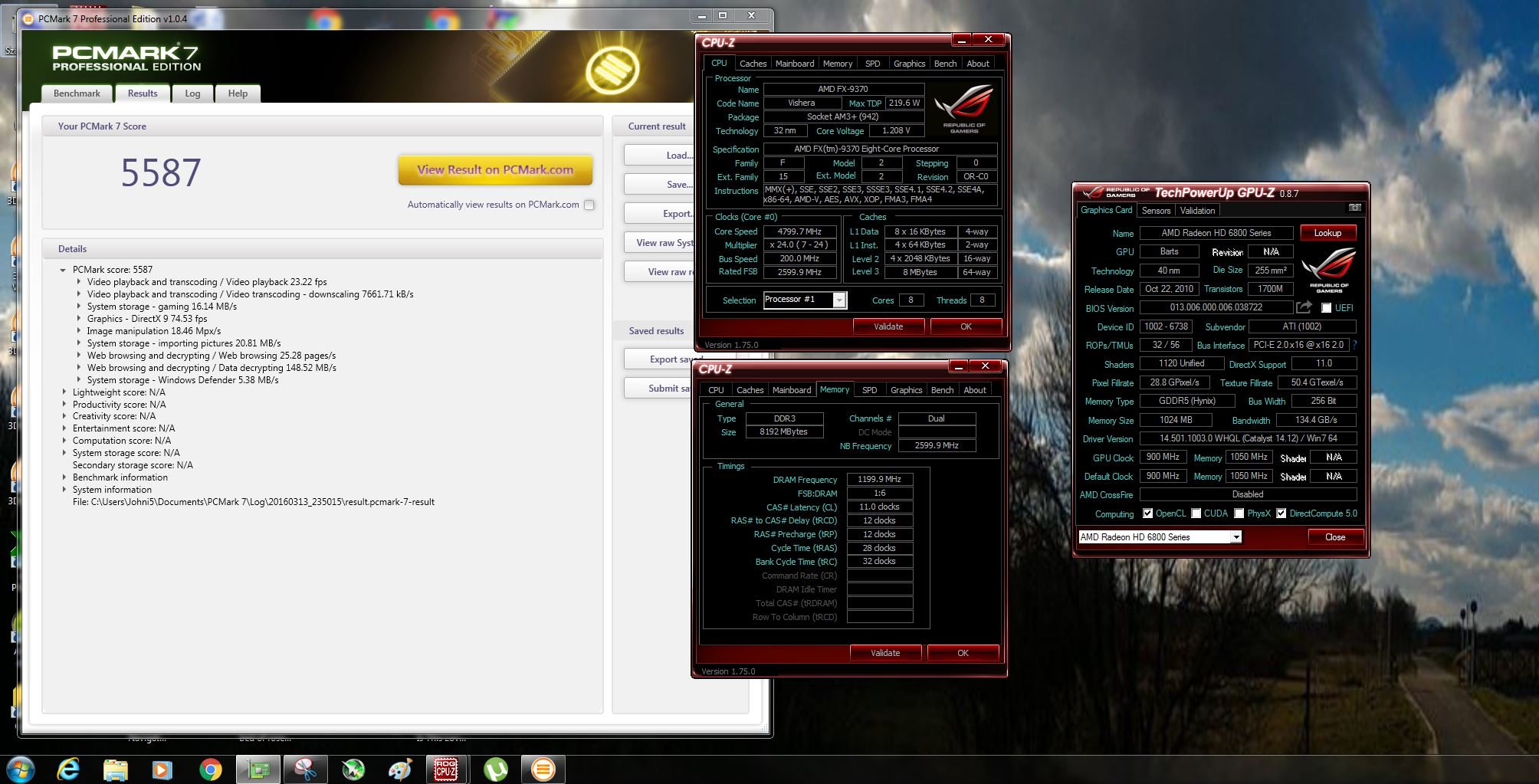Enable automatically view results on PCMark.com
1539x784 pixels.
pyautogui.click(x=589, y=205)
